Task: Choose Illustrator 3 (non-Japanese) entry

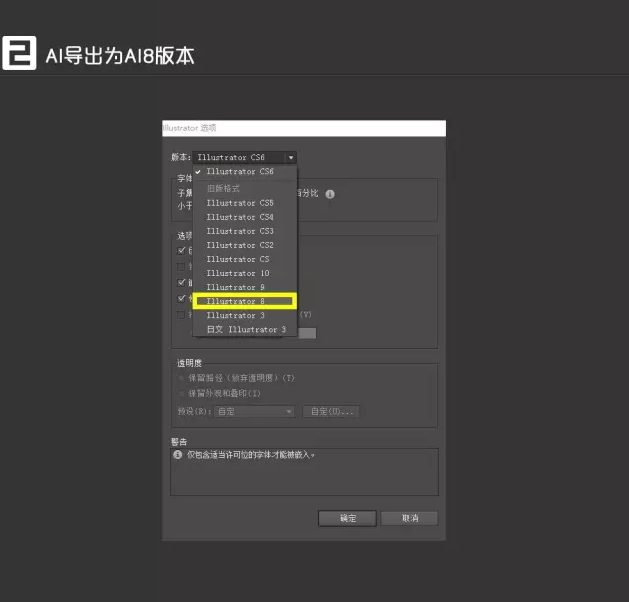Action: [x=245, y=315]
